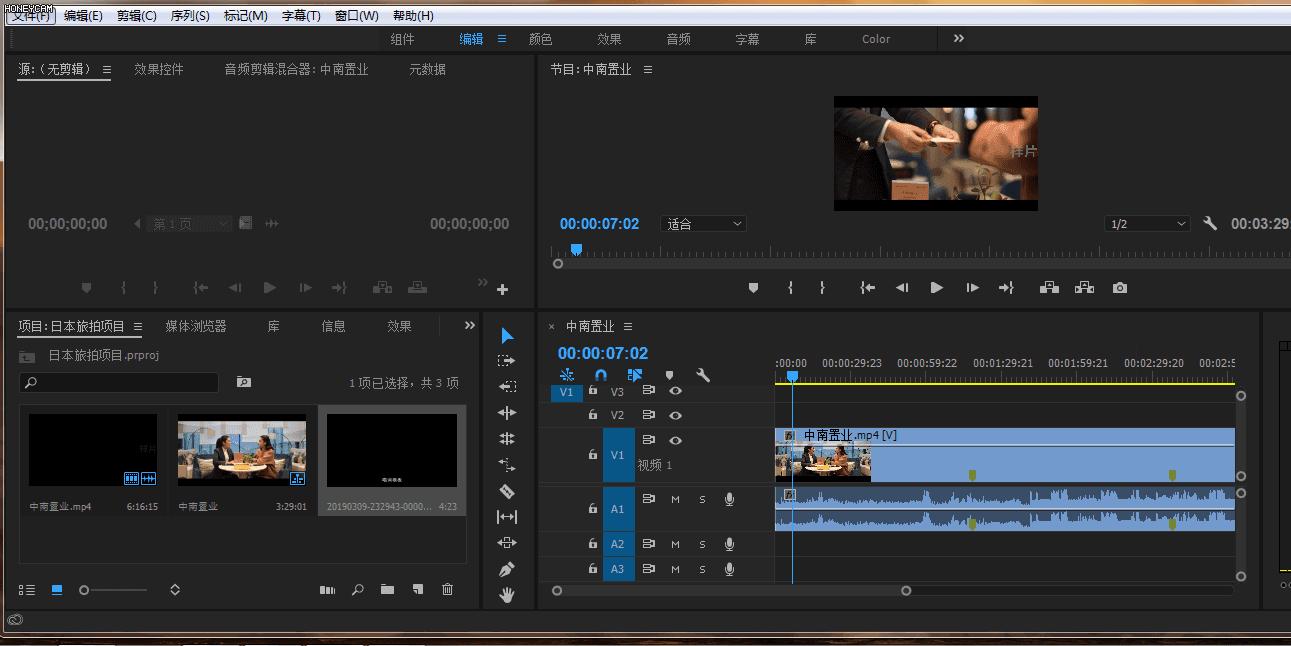
Task: Click the Export Frame camera icon
Action: click(1119, 288)
